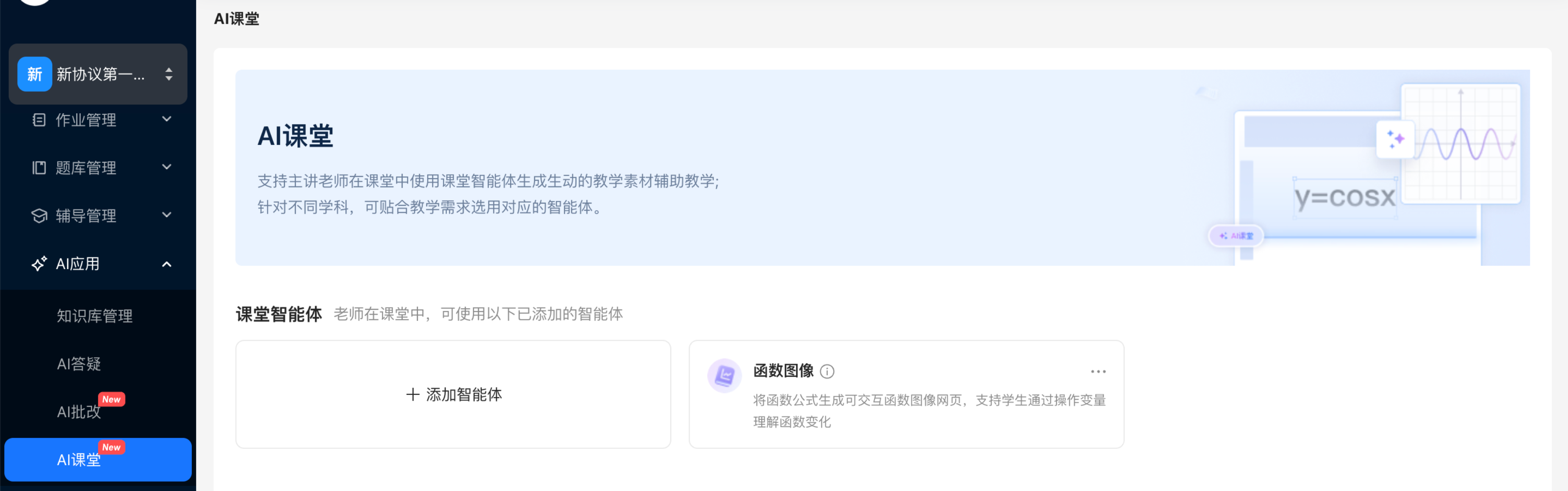Viewport: 1568px width, 491px height.
Task: Open the 新协议第一 organization switcher arrows
Action: (x=169, y=74)
